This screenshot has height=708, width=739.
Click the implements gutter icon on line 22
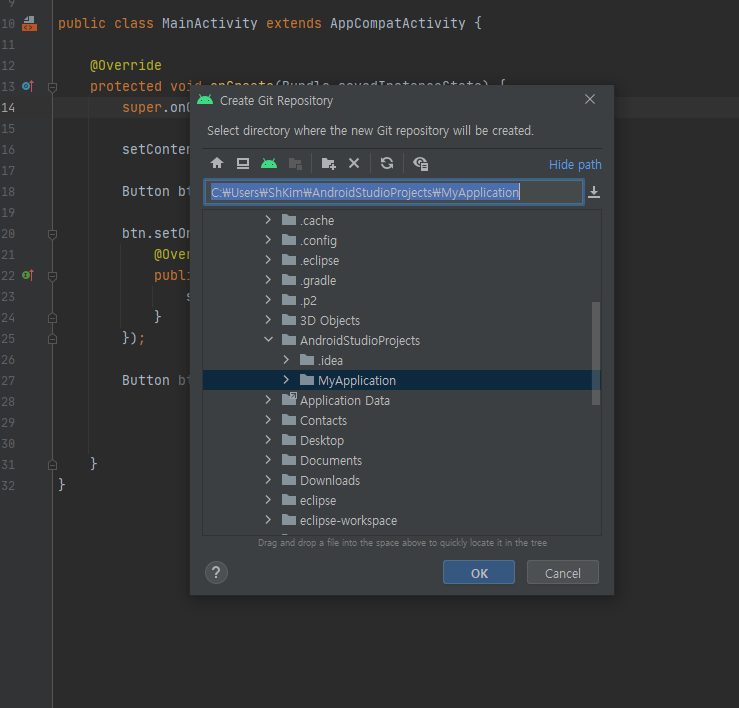tap(28, 275)
